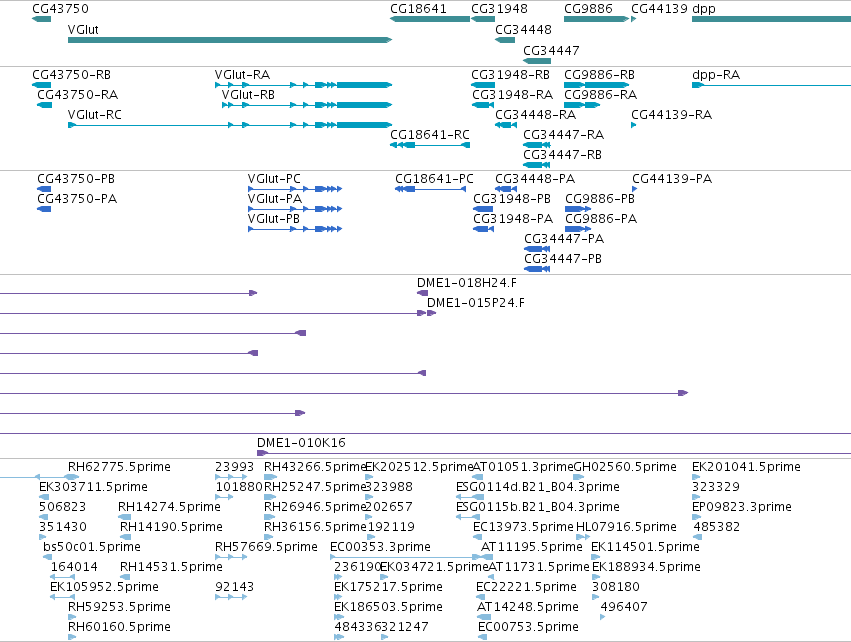This screenshot has width=851, height=642.
Task: Click the EK303711.5prime EST
Action: (x=45, y=497)
